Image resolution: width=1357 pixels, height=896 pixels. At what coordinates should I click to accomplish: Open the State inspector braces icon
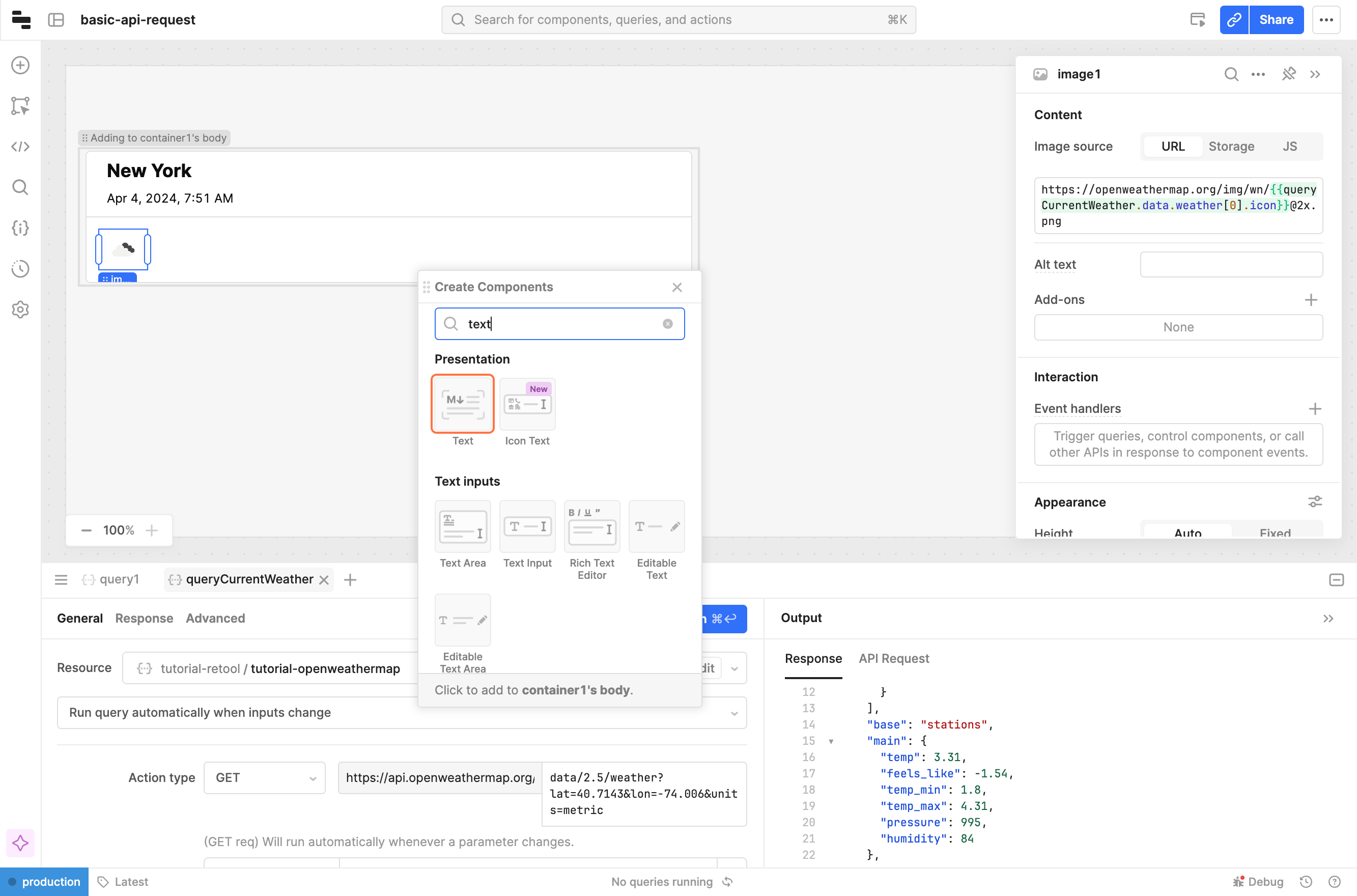(20, 228)
